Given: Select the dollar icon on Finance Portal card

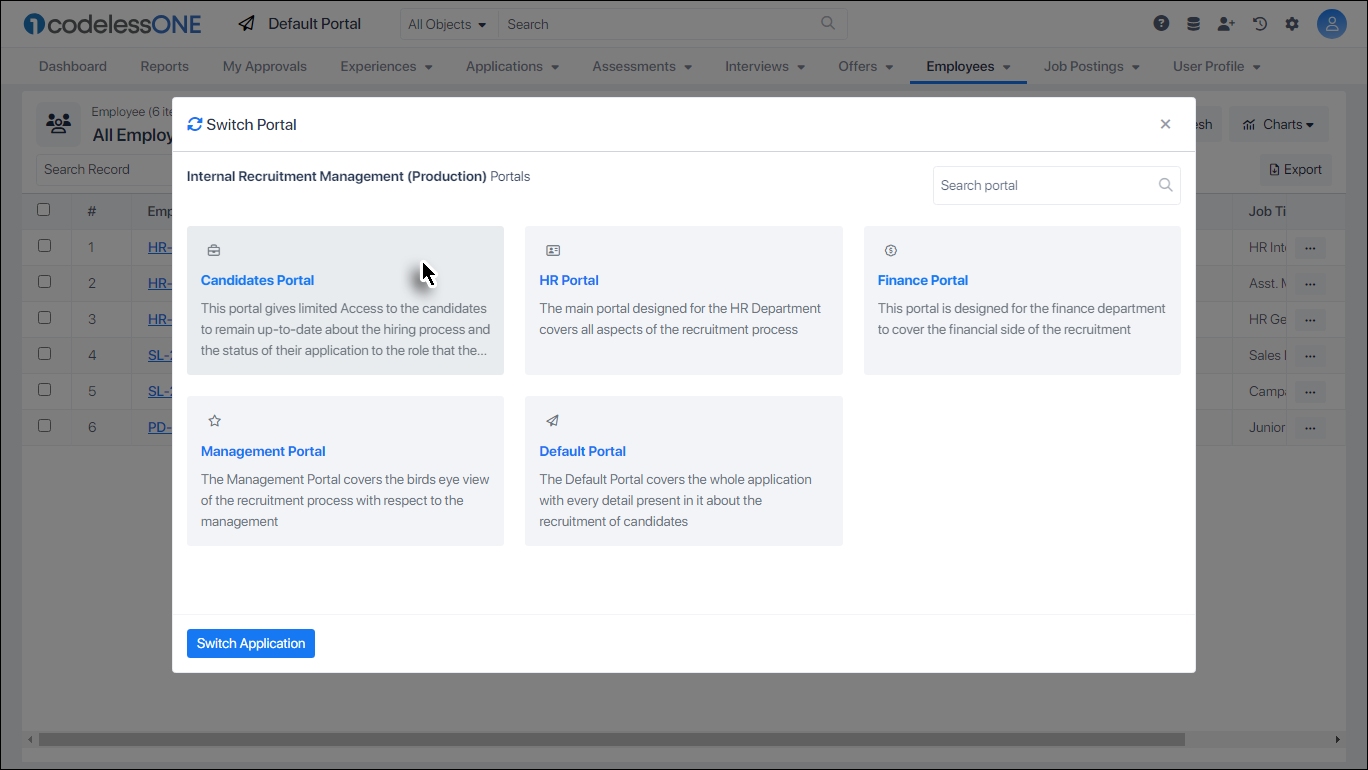Looking at the screenshot, I should coord(890,249).
